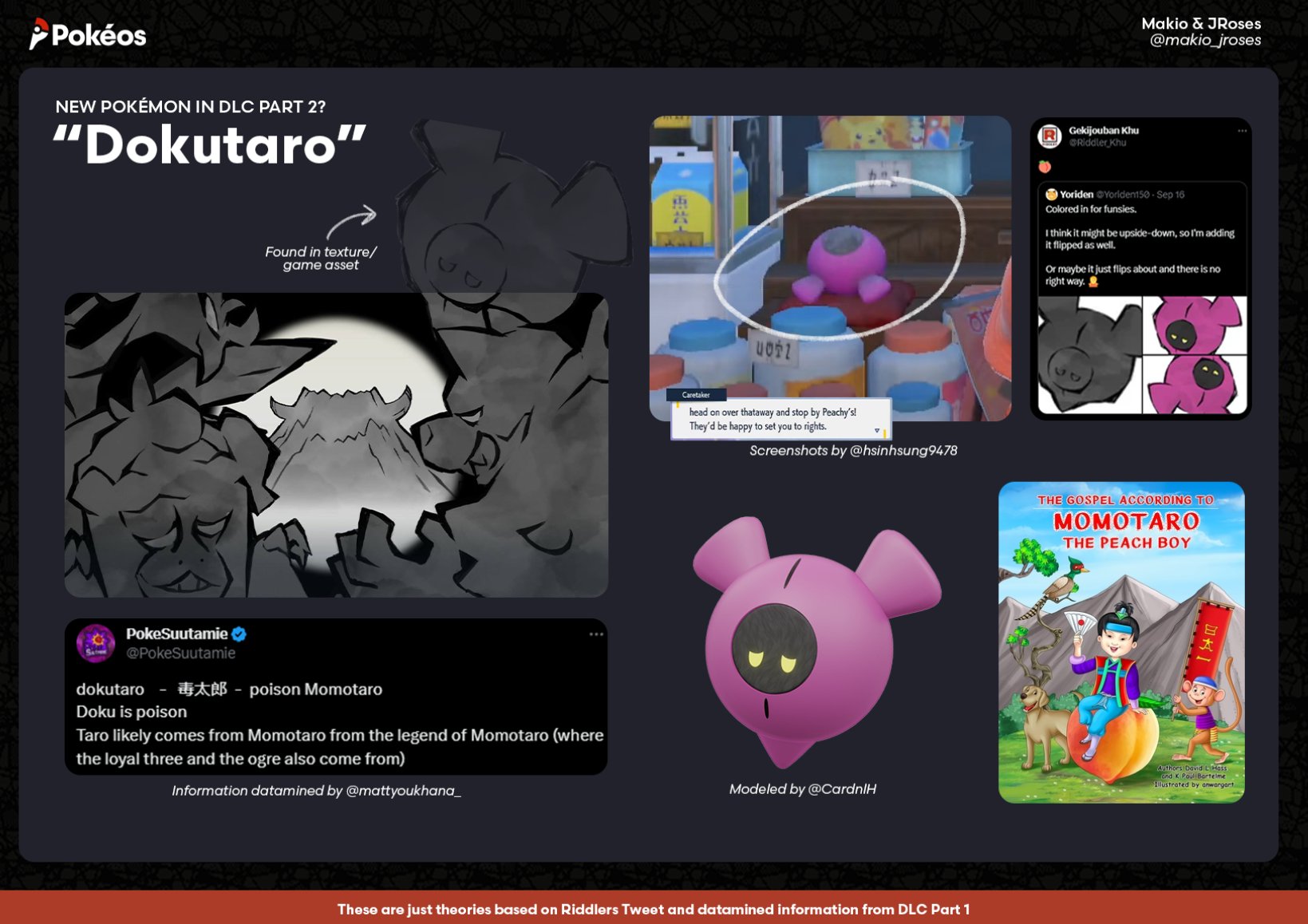Image resolution: width=1308 pixels, height=924 pixels.
Task: Click Yoriden's small avatar in quoted tweet
Action: (x=1051, y=194)
